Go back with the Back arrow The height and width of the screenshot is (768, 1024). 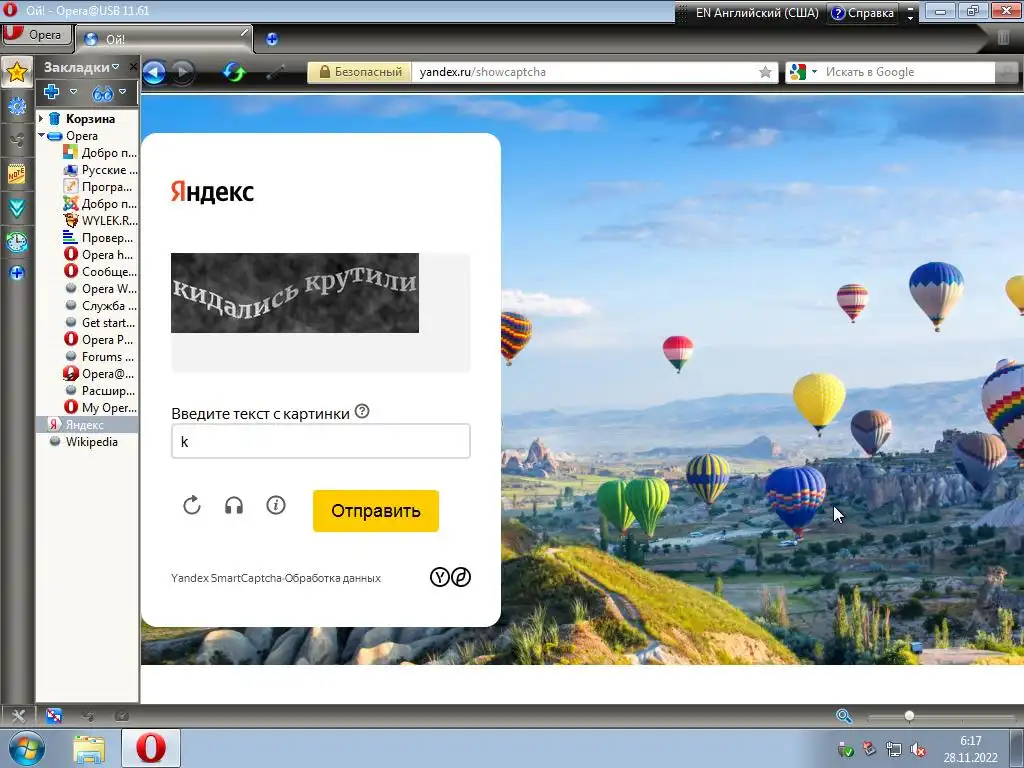pyautogui.click(x=155, y=72)
